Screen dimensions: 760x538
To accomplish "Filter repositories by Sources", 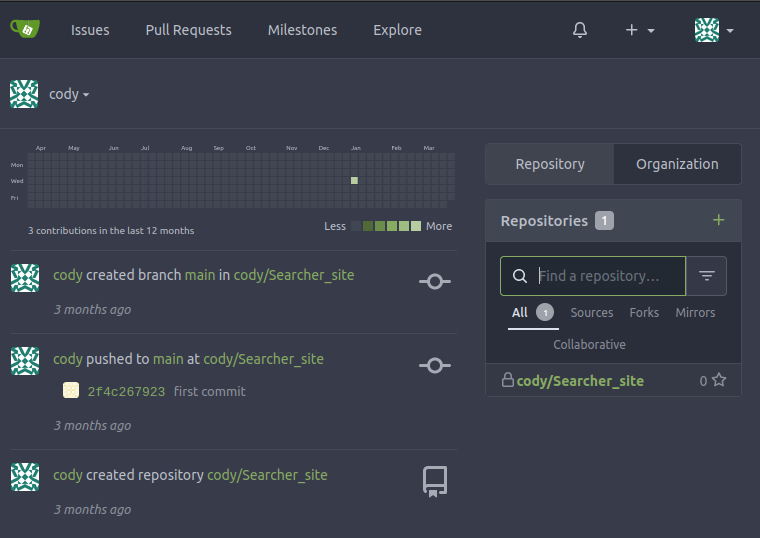I will tap(591, 313).
